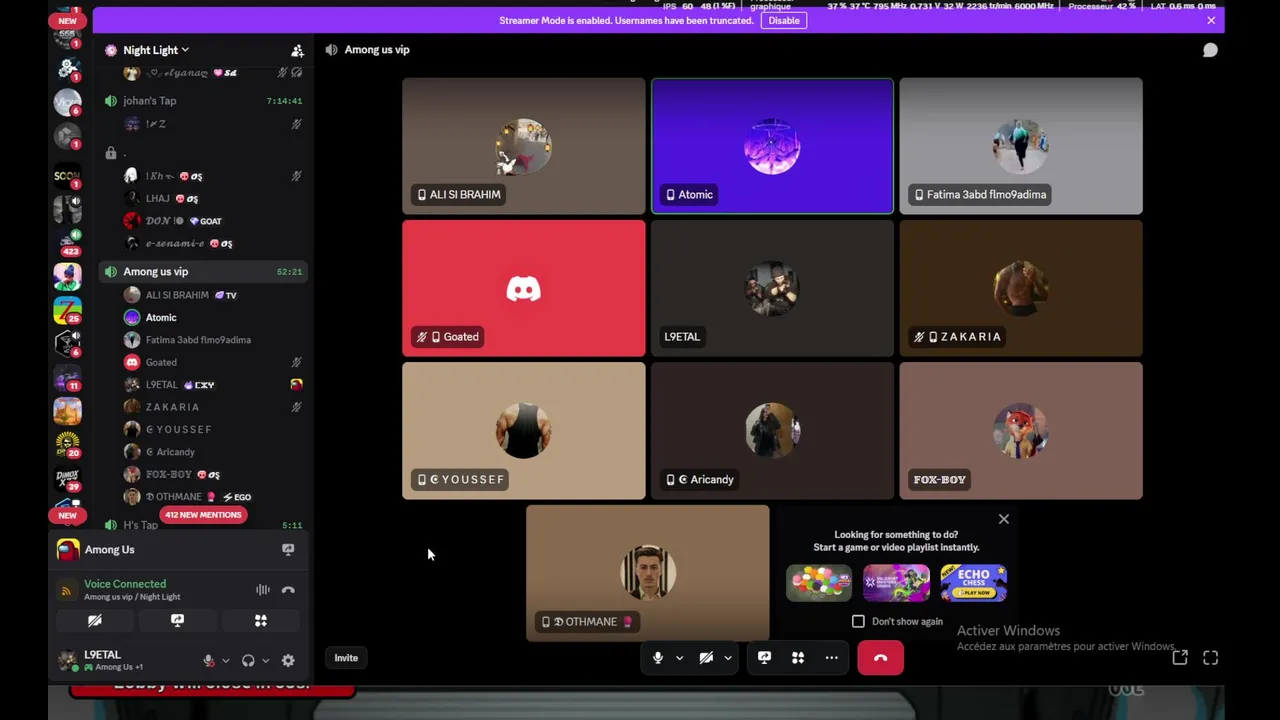Turn on camera in the call control bar

(706, 658)
